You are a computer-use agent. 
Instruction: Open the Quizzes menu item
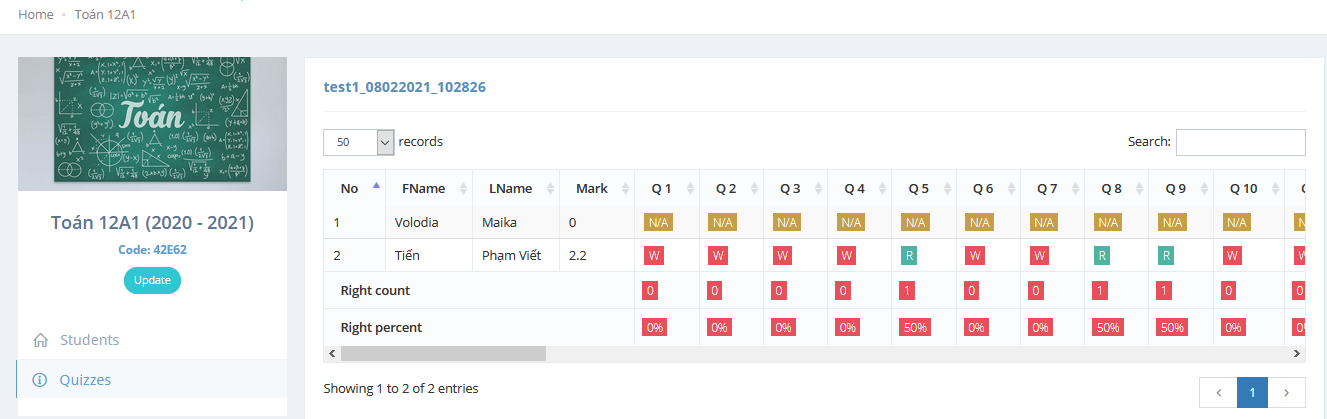[x=85, y=380]
